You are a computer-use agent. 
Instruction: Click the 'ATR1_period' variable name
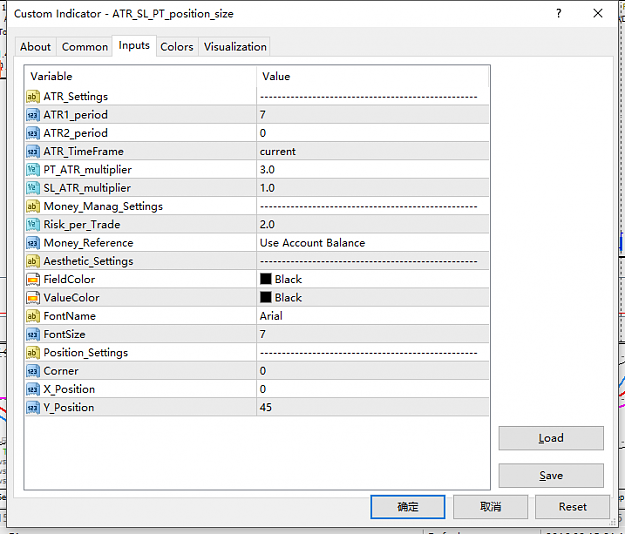coord(75,115)
